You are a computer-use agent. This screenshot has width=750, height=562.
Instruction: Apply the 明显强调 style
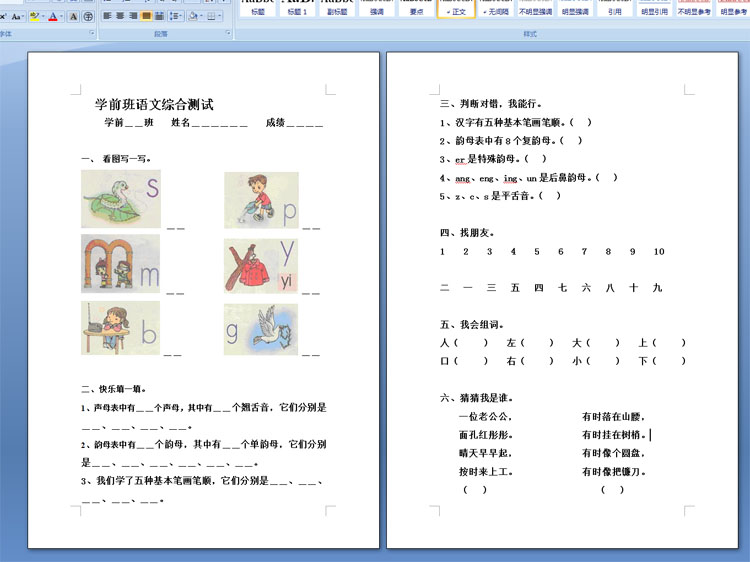coord(575,9)
